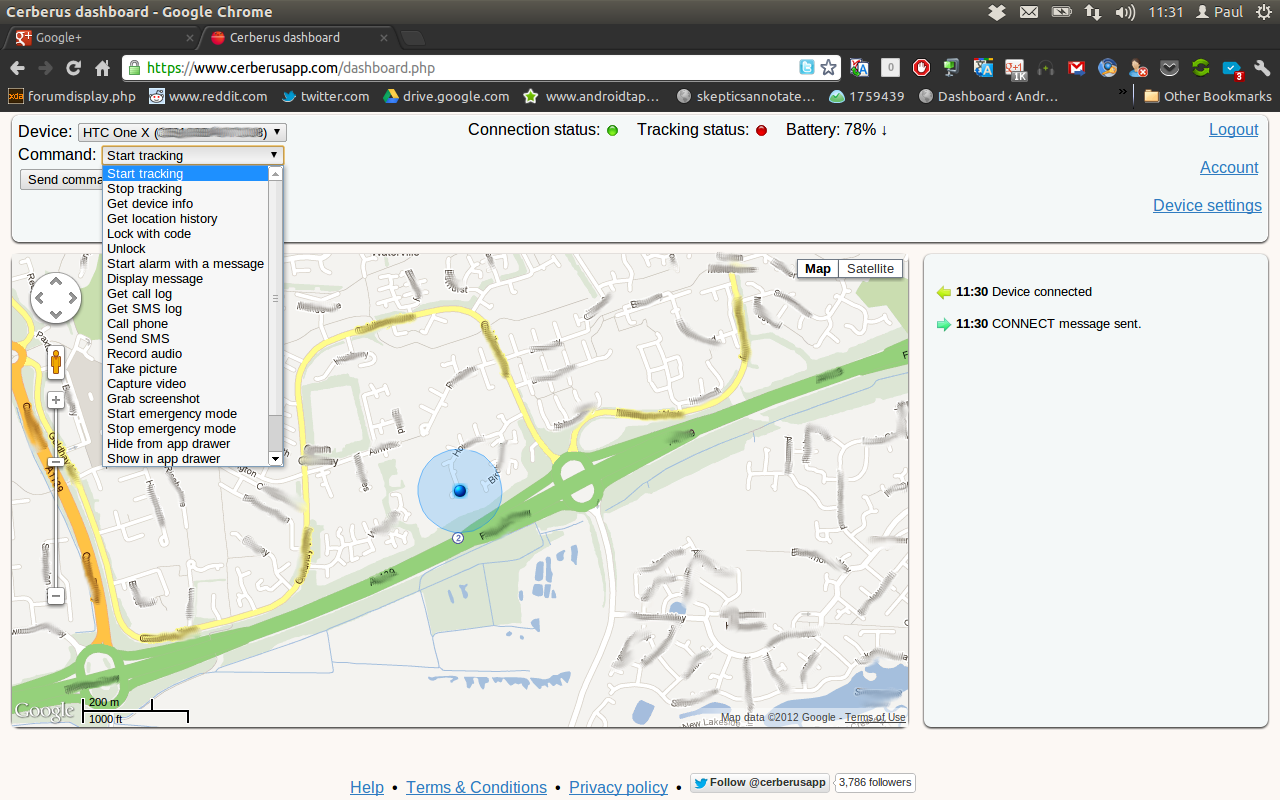Expand the Other Bookmarks folder

1207,96
